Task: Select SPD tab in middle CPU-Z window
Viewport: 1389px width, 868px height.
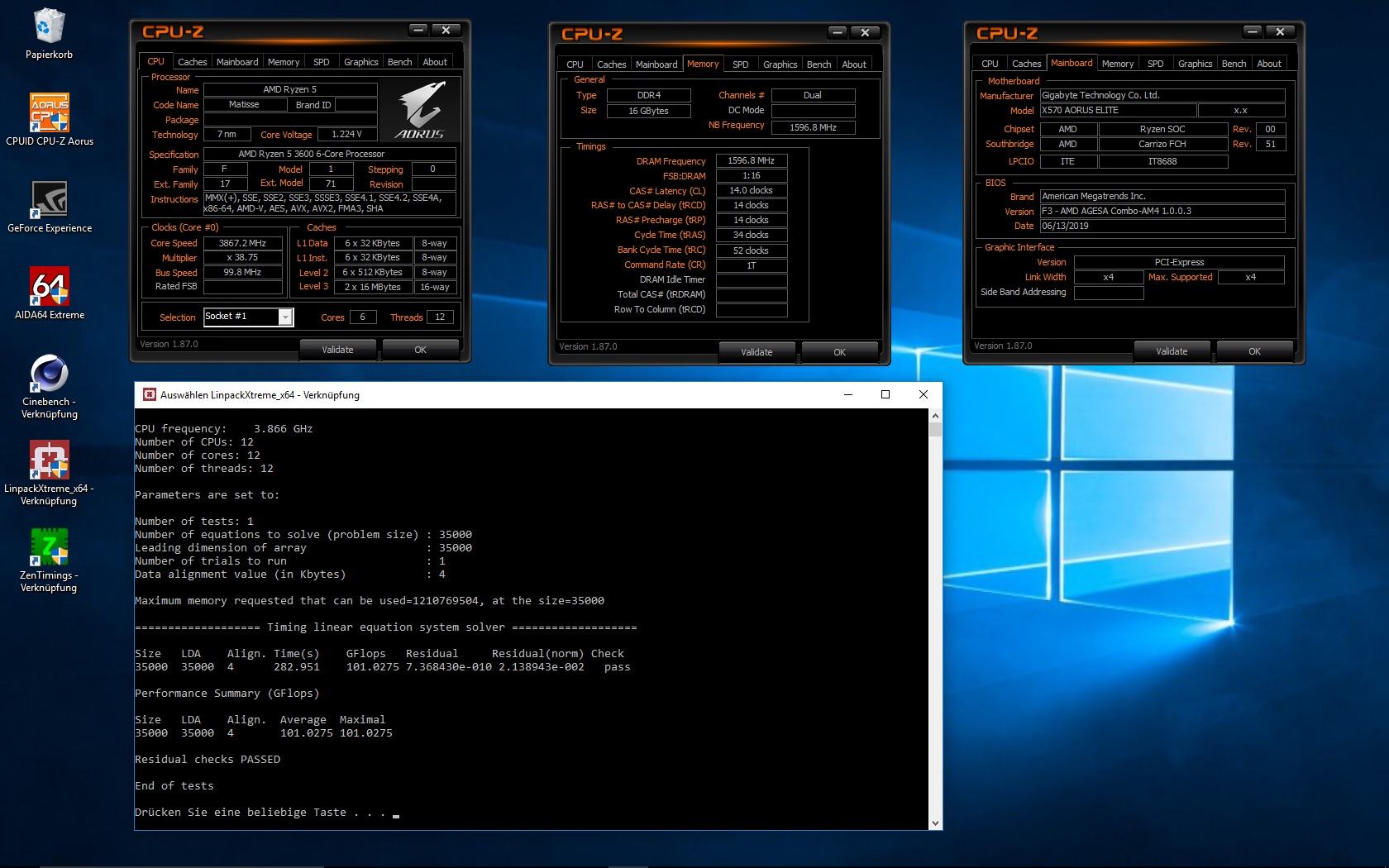Action: click(x=741, y=64)
